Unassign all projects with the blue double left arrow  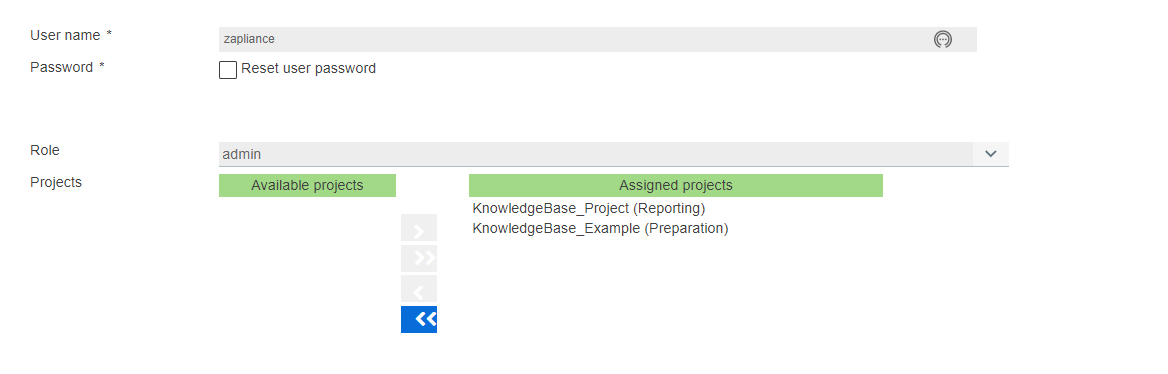[419, 320]
